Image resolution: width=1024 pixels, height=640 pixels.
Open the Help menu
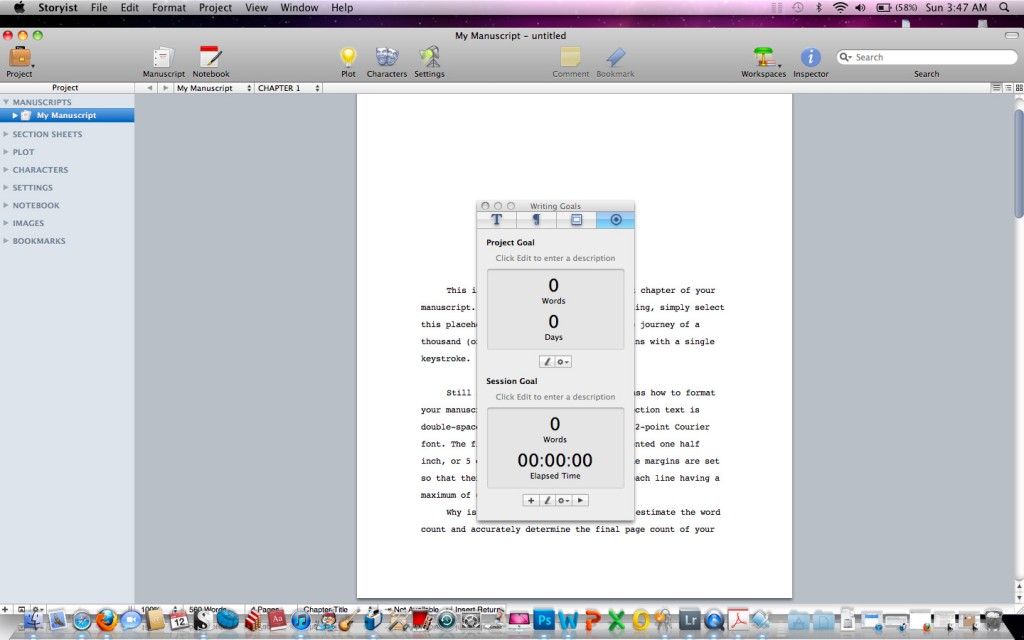(x=342, y=8)
